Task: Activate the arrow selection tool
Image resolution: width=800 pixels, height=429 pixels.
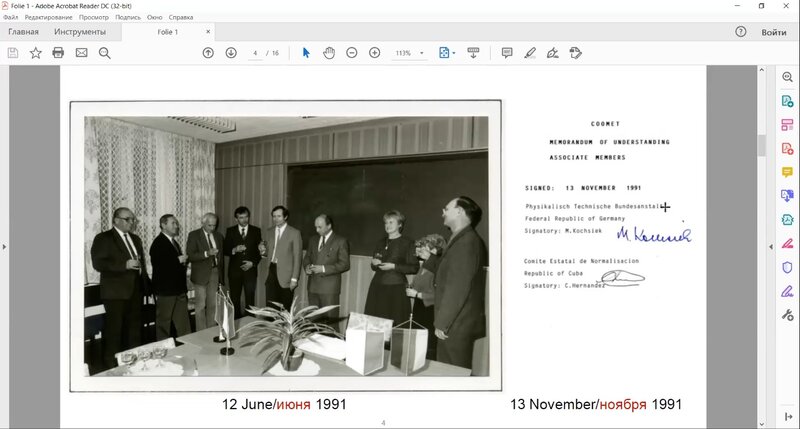Action: pyautogui.click(x=306, y=53)
